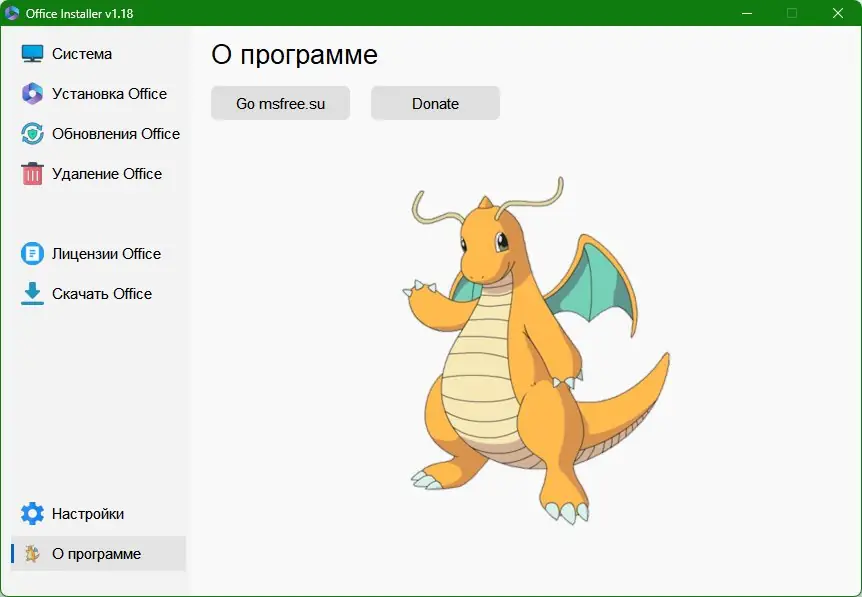The height and width of the screenshot is (597, 862).
Task: Open Удаление Office page
Action: pyautogui.click(x=98, y=174)
